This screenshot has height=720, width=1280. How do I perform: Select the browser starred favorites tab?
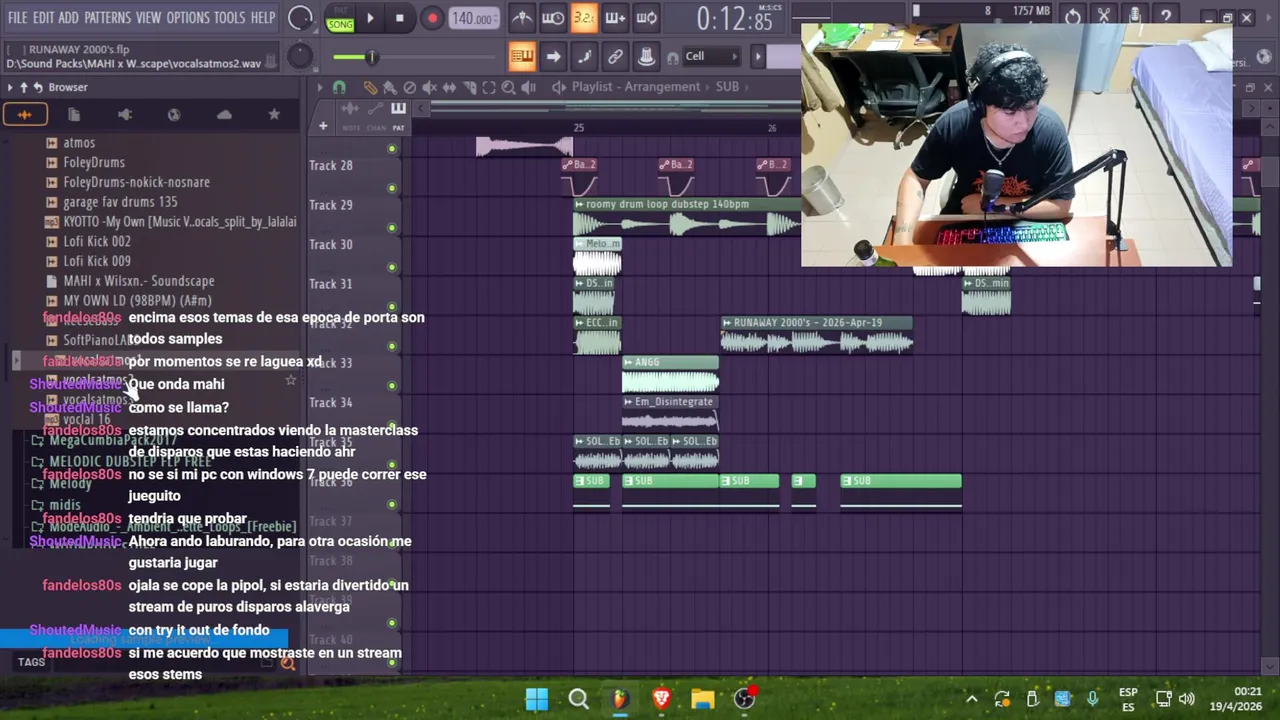coord(274,115)
